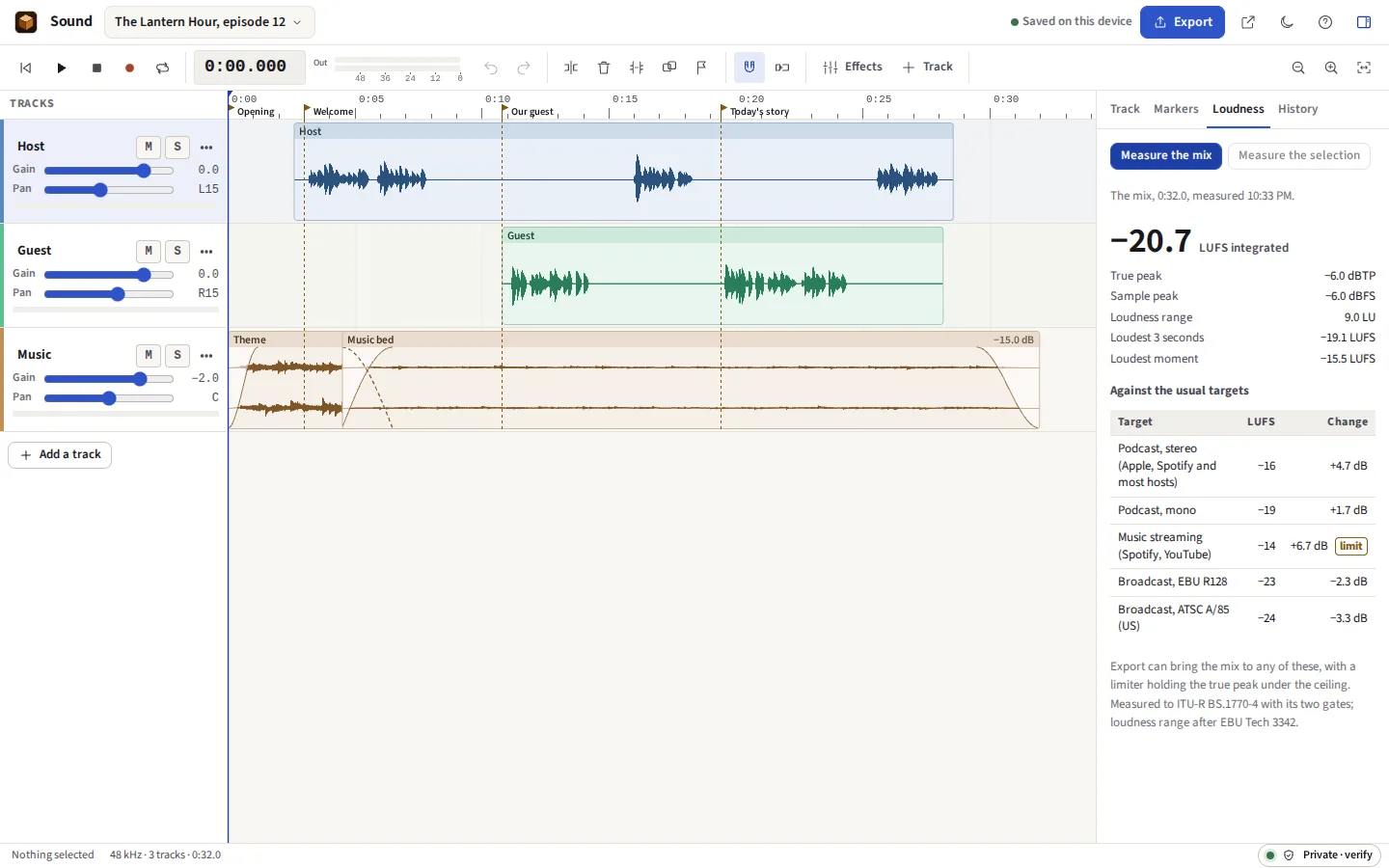This screenshot has height=868, width=1389.
Task: Solo the Host track
Action: tap(177, 147)
